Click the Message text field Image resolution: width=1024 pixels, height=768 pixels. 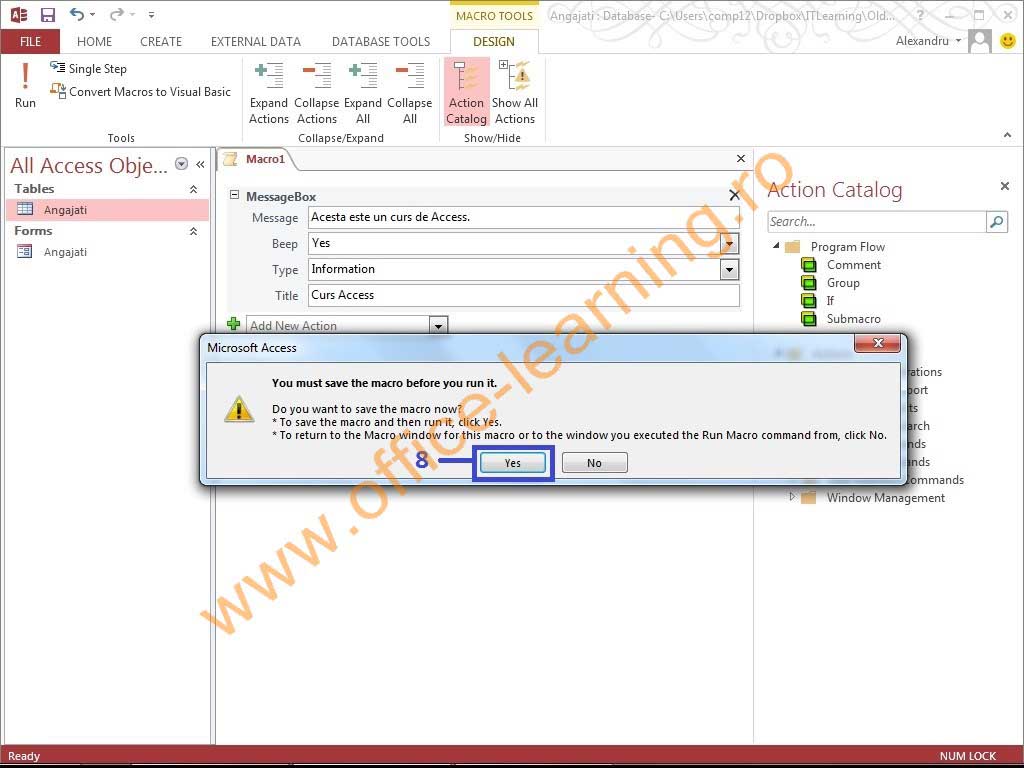click(524, 217)
